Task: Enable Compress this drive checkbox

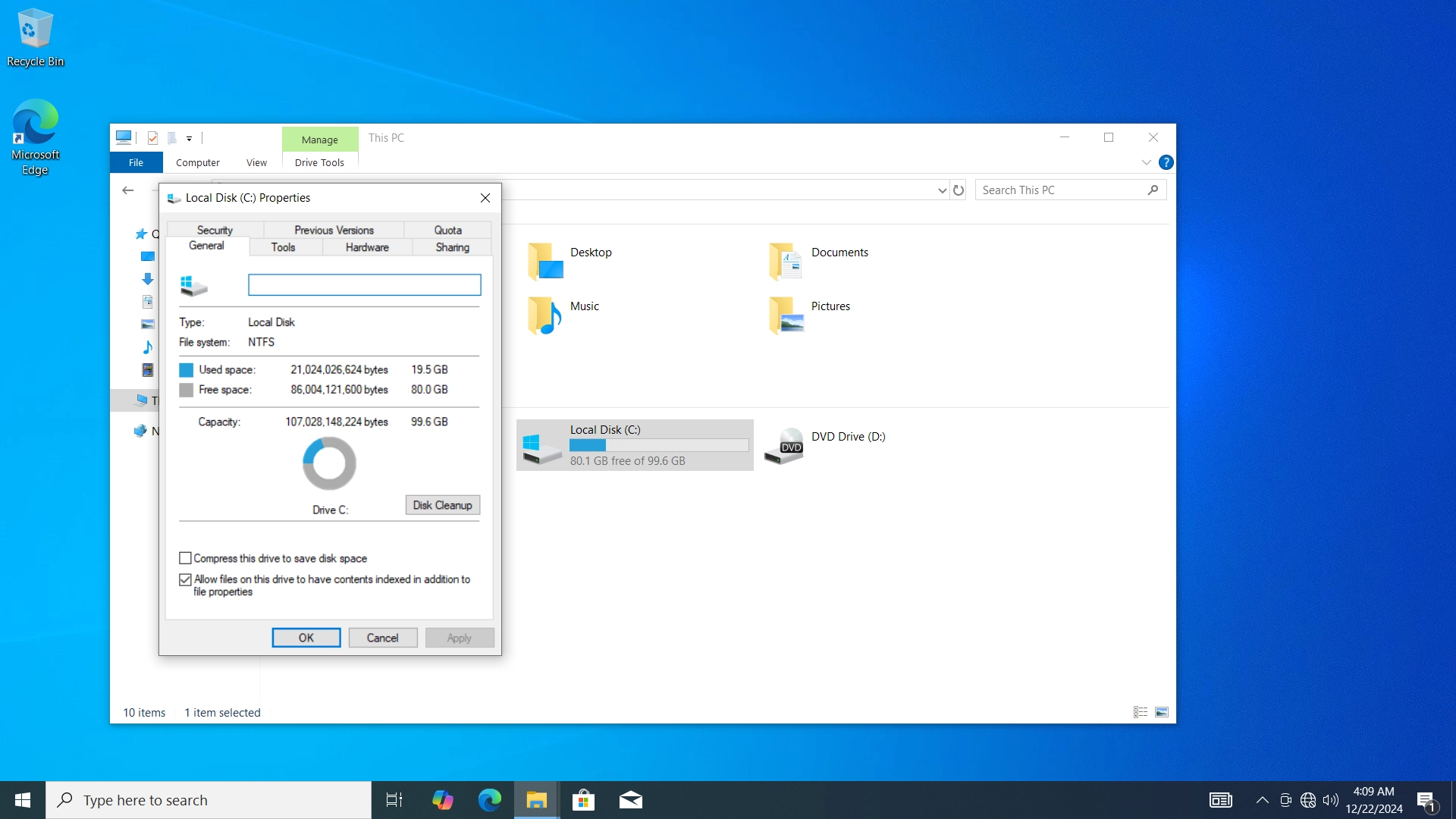Action: tap(185, 558)
